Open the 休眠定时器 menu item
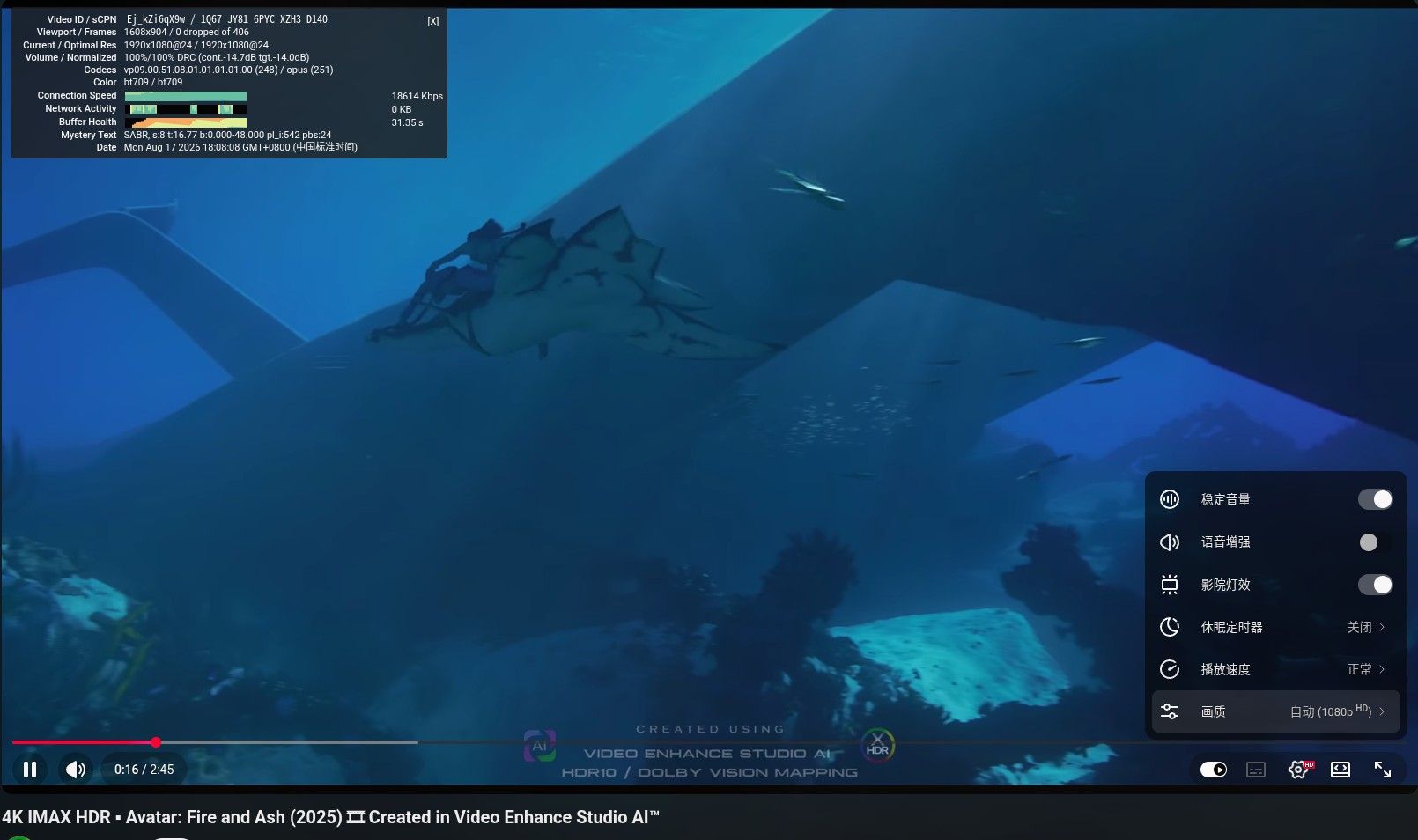Screen dimensions: 1418x840 tap(1275, 627)
